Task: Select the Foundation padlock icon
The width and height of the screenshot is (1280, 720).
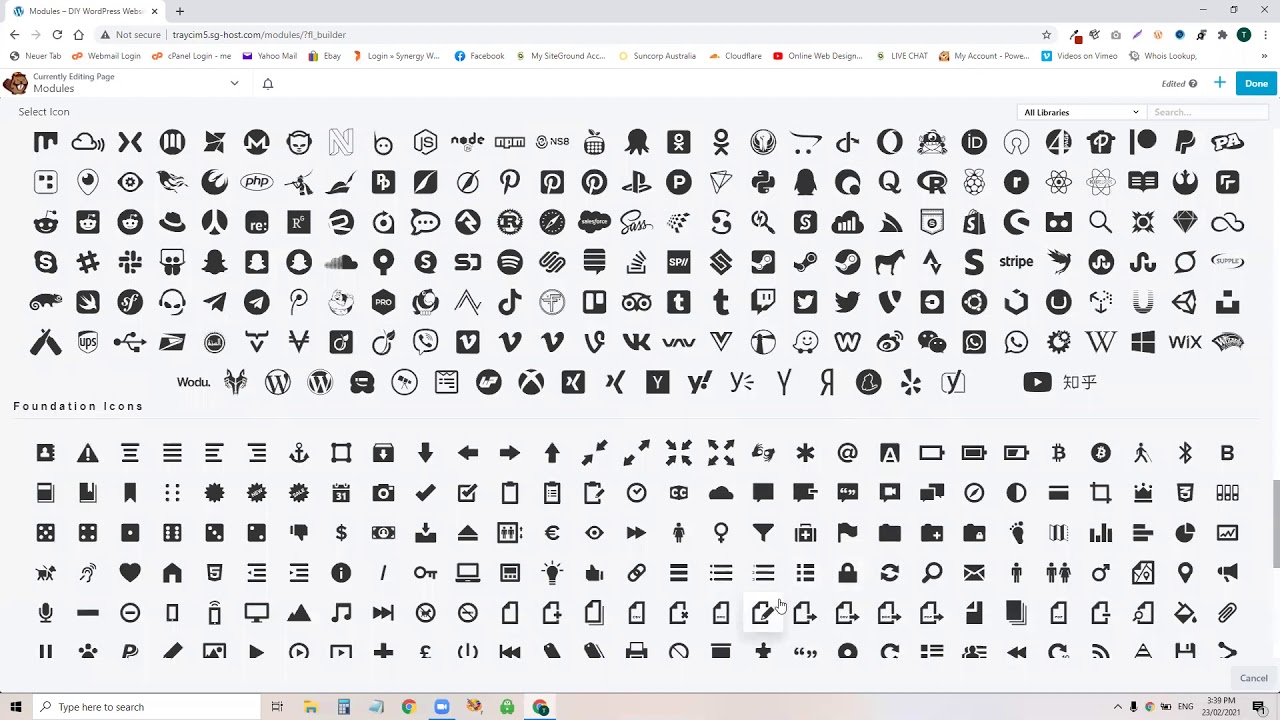Action: point(847,573)
